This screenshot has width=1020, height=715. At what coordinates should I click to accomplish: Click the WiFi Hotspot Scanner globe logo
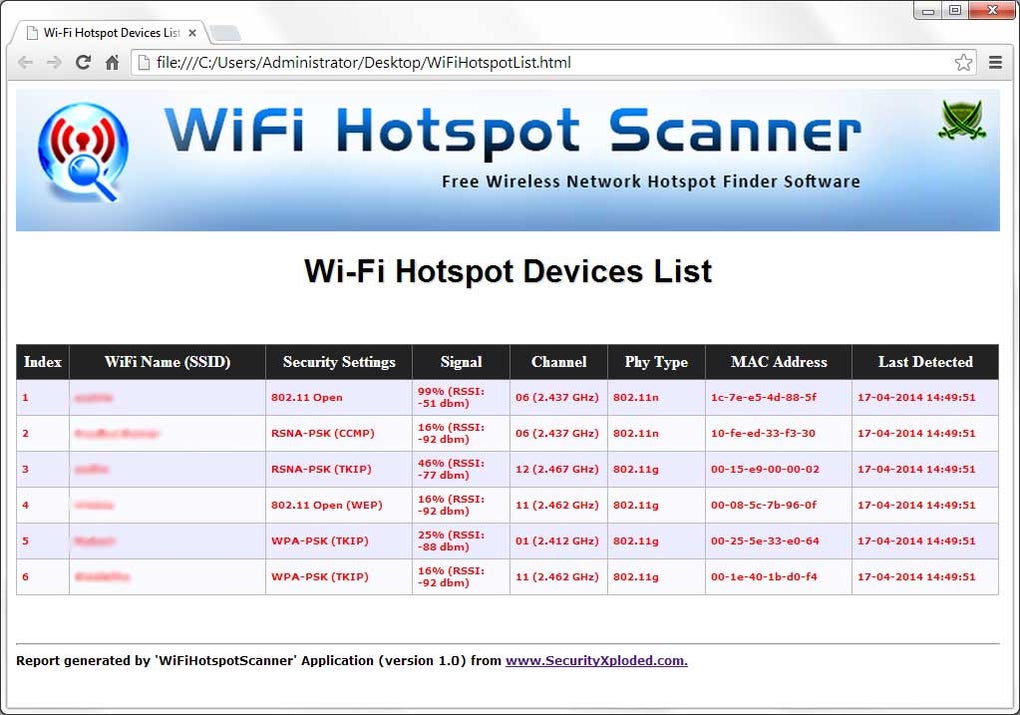[x=83, y=152]
